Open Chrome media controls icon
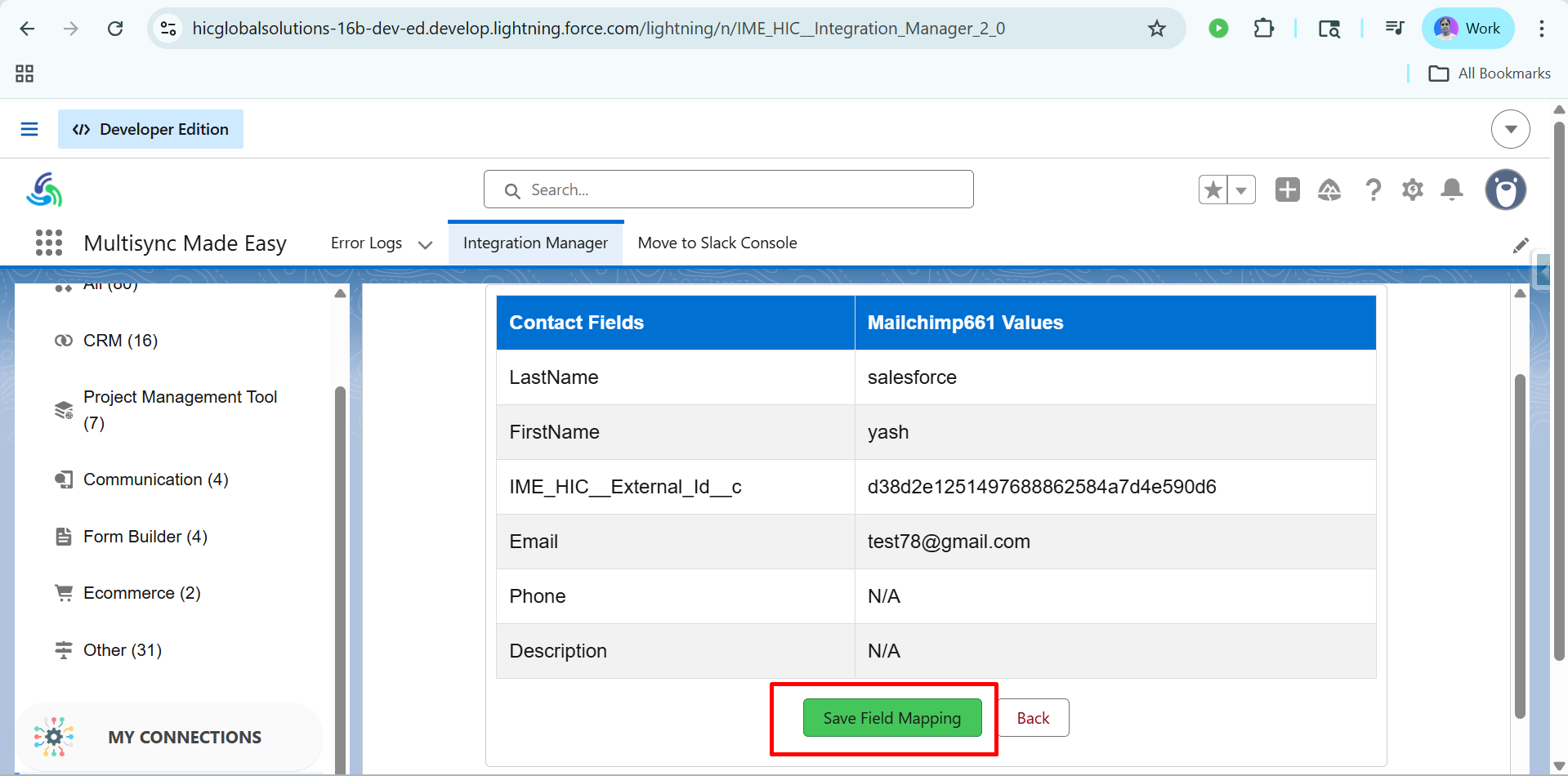 [1395, 29]
